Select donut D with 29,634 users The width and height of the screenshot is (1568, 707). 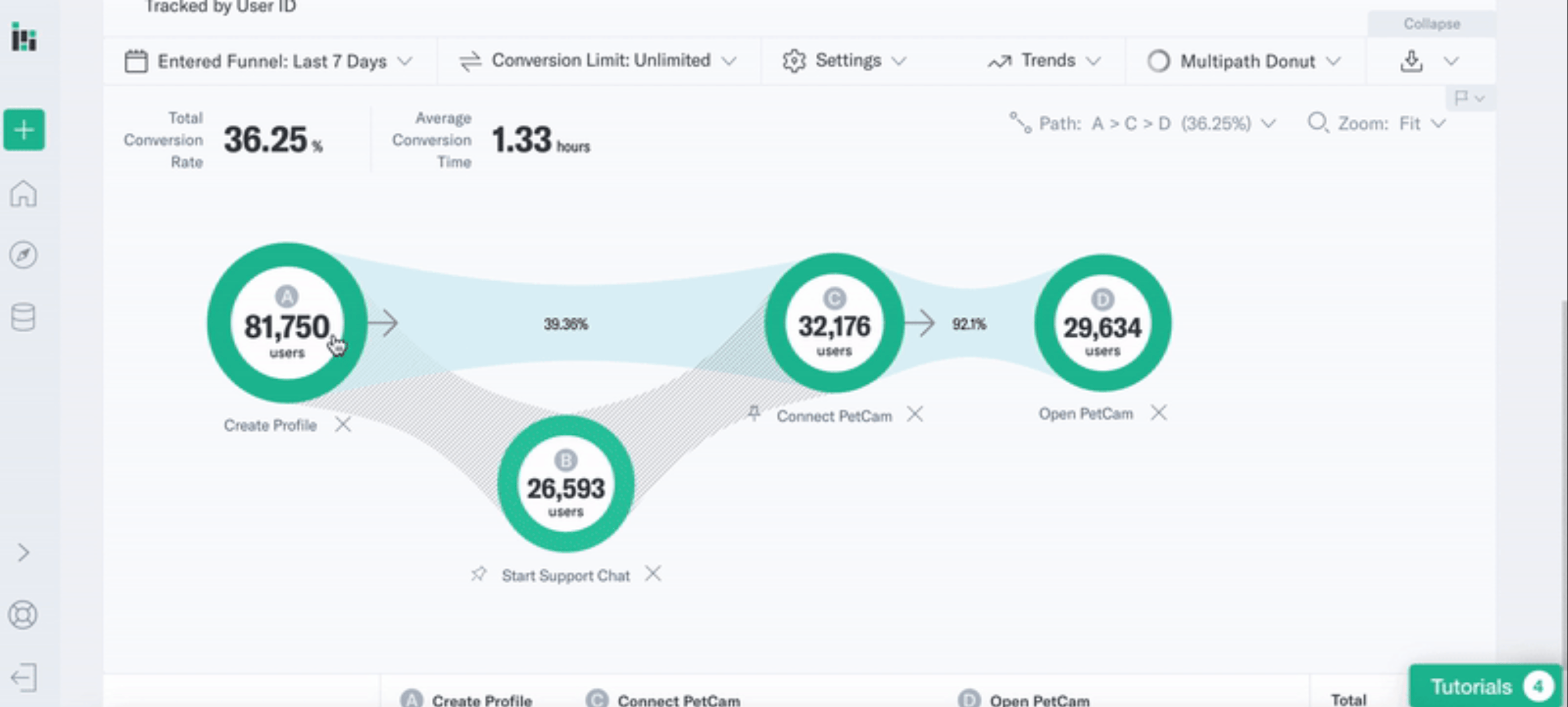coord(1102,323)
